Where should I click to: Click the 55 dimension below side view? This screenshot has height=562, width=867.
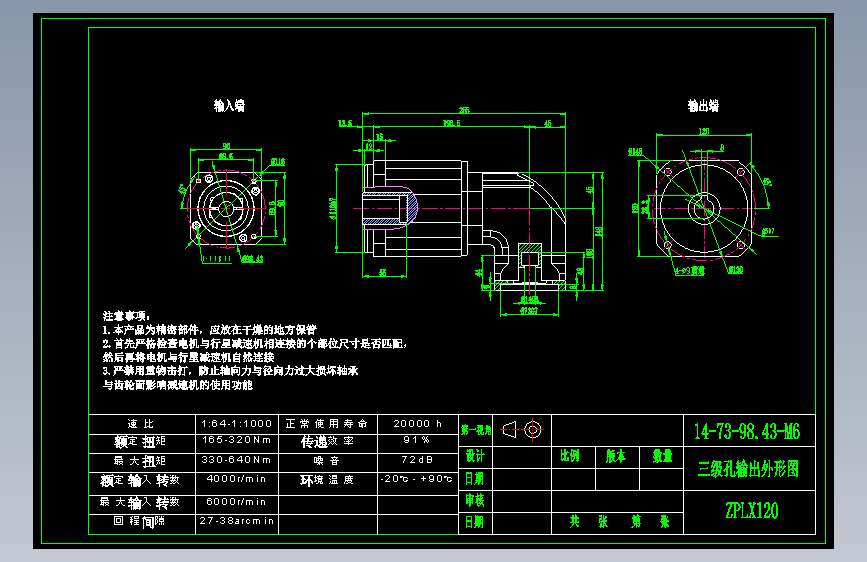click(x=383, y=273)
